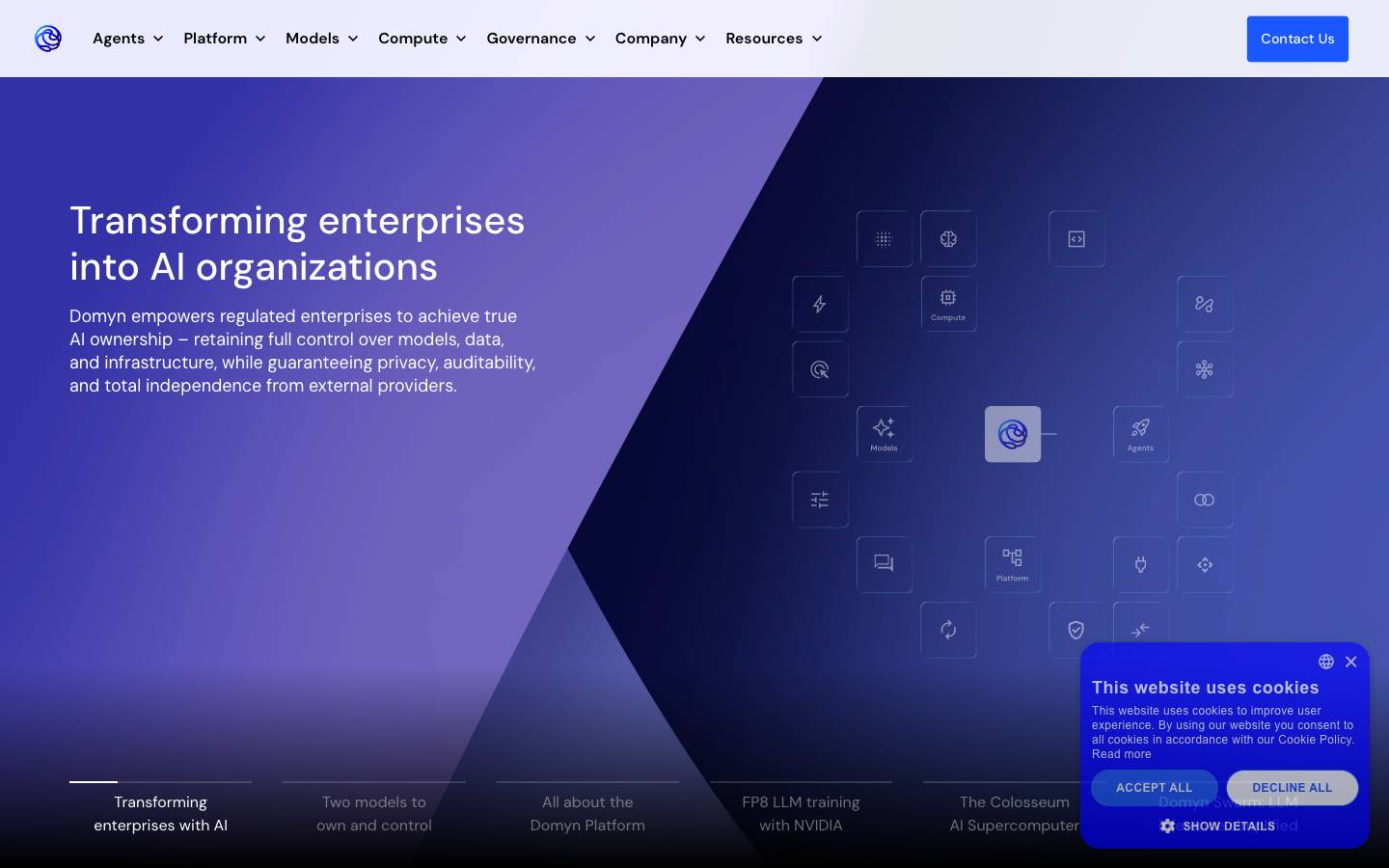Open the Models sparkle tile
Viewport: 1389px width, 868px height.
(884, 434)
